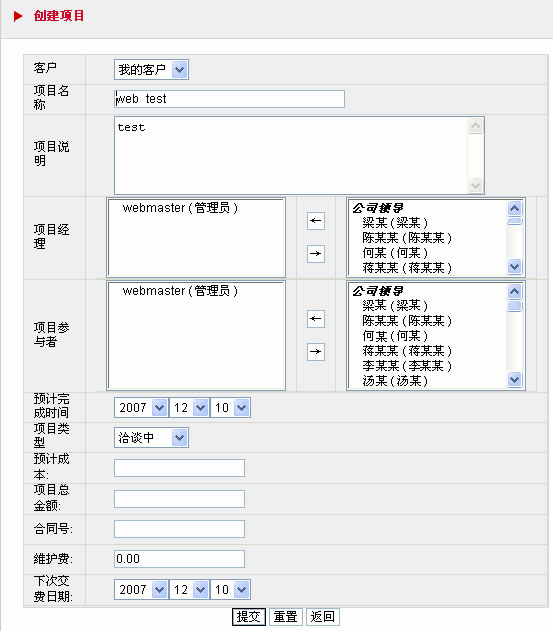Click the 合同号 input field
Viewport: 553px width, 631px height.
(x=180, y=529)
